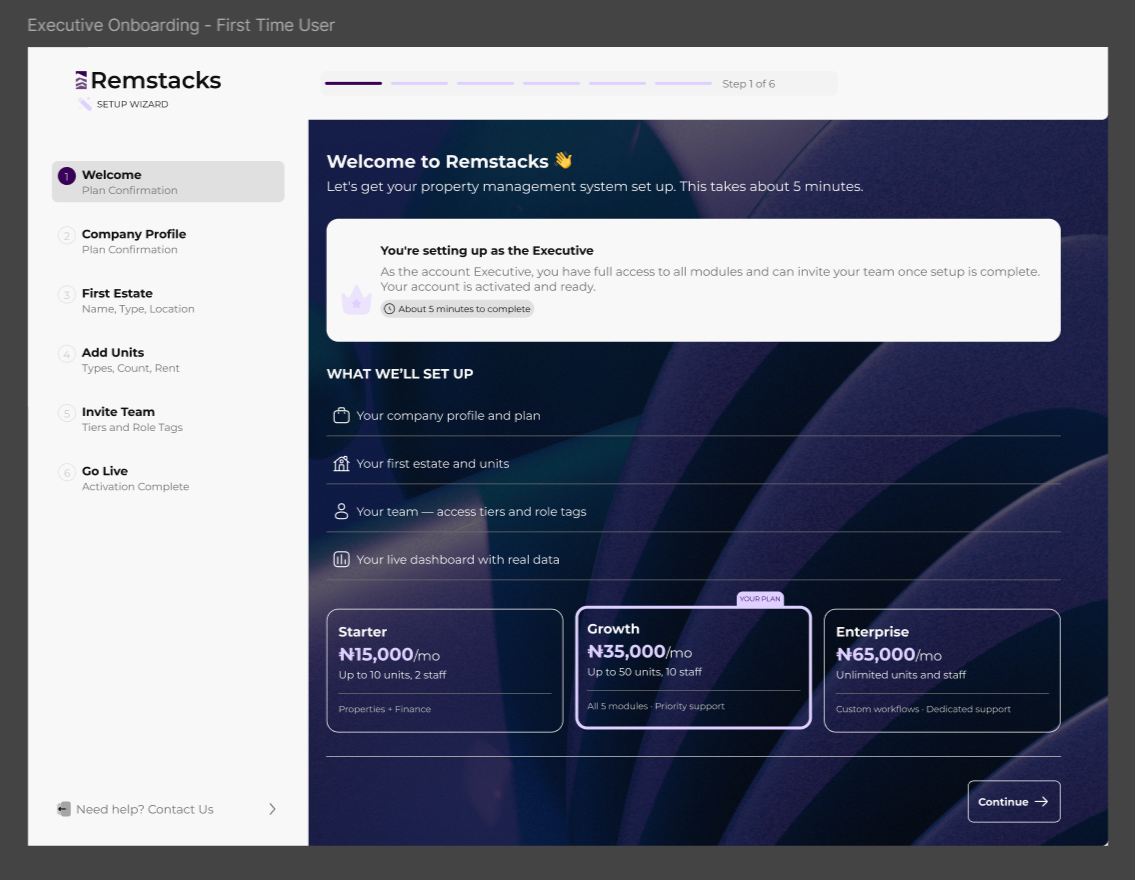
Task: Choose the Growth plan card
Action: click(x=693, y=667)
